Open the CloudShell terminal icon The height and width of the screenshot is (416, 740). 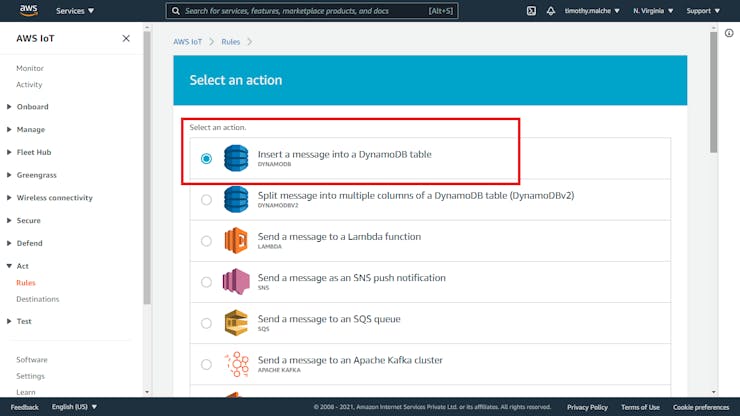click(x=531, y=11)
